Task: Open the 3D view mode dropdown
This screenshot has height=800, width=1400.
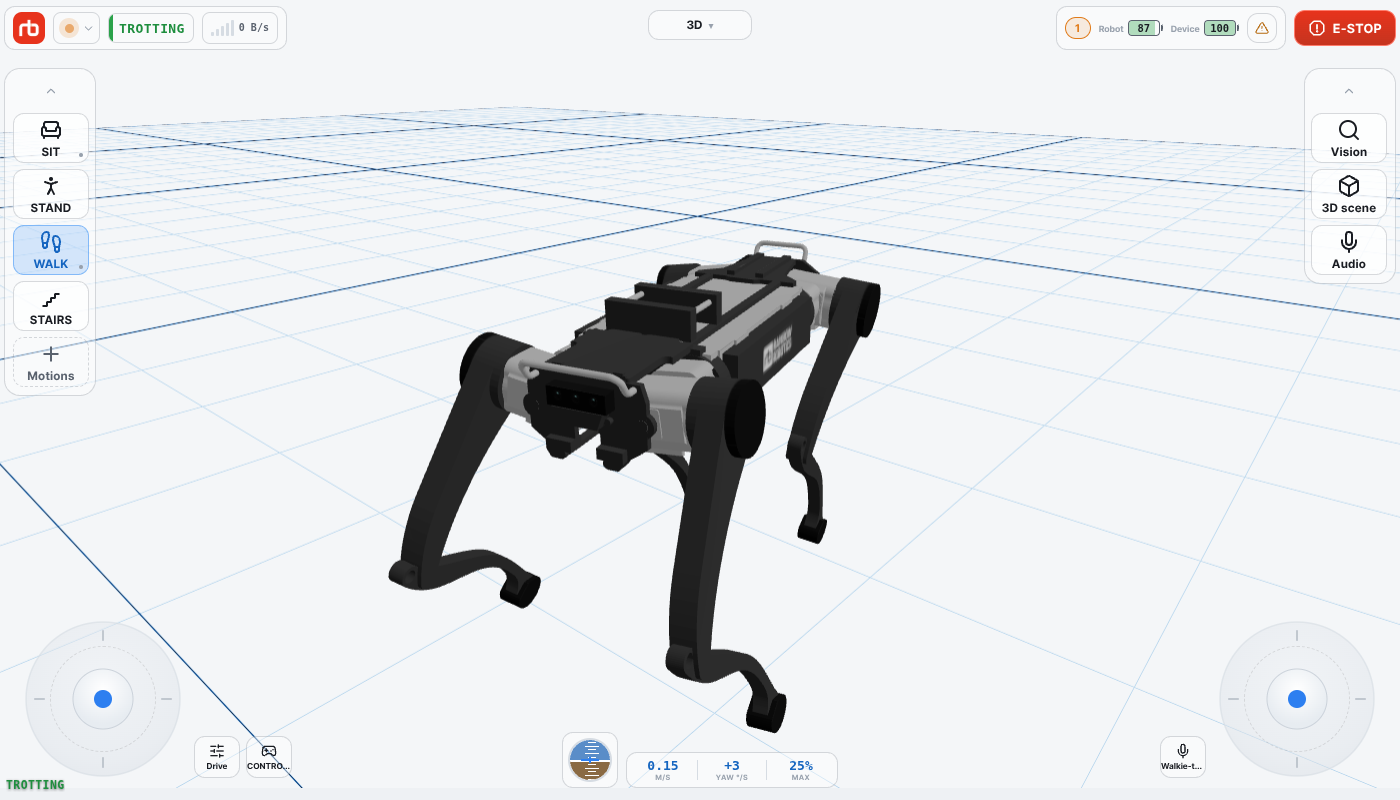Action: pos(700,25)
